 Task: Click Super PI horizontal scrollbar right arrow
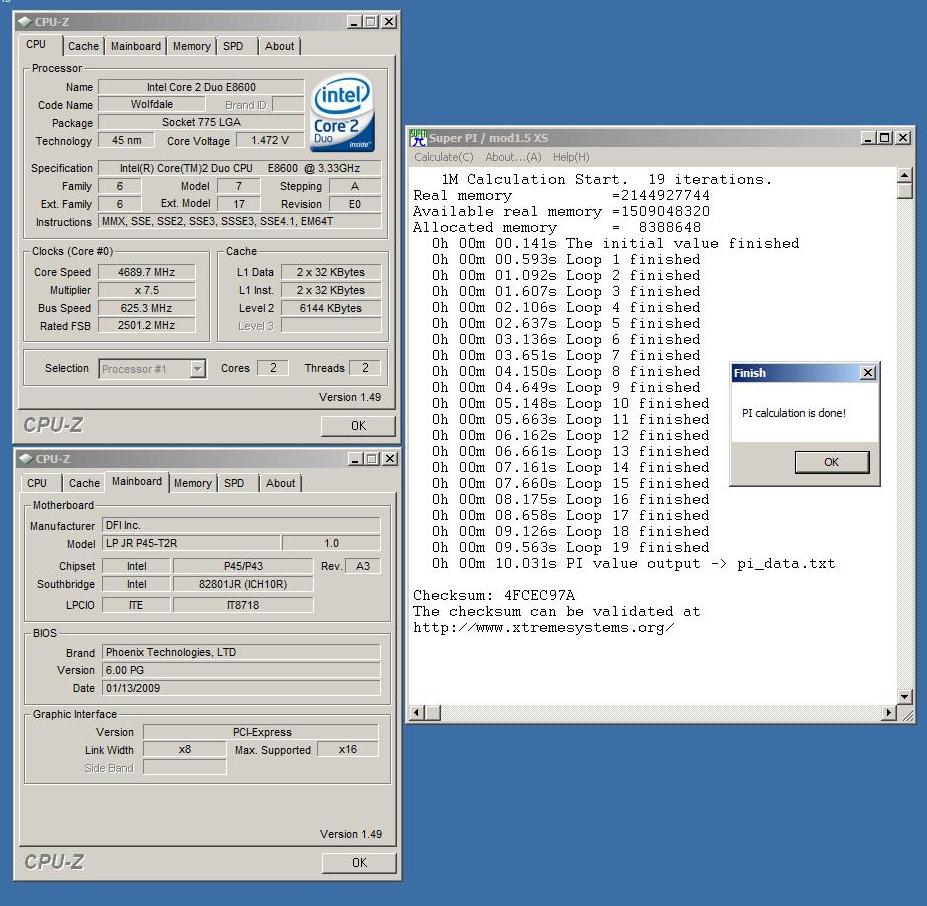(889, 713)
